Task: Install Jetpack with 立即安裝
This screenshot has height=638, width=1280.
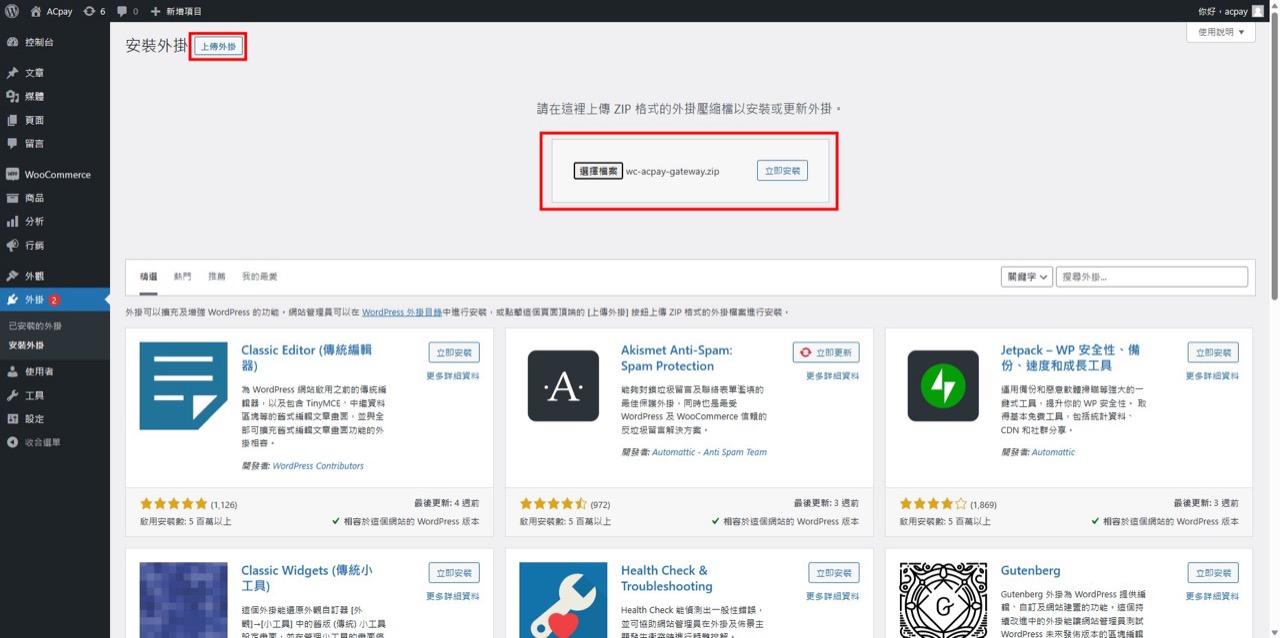Action: [1213, 353]
